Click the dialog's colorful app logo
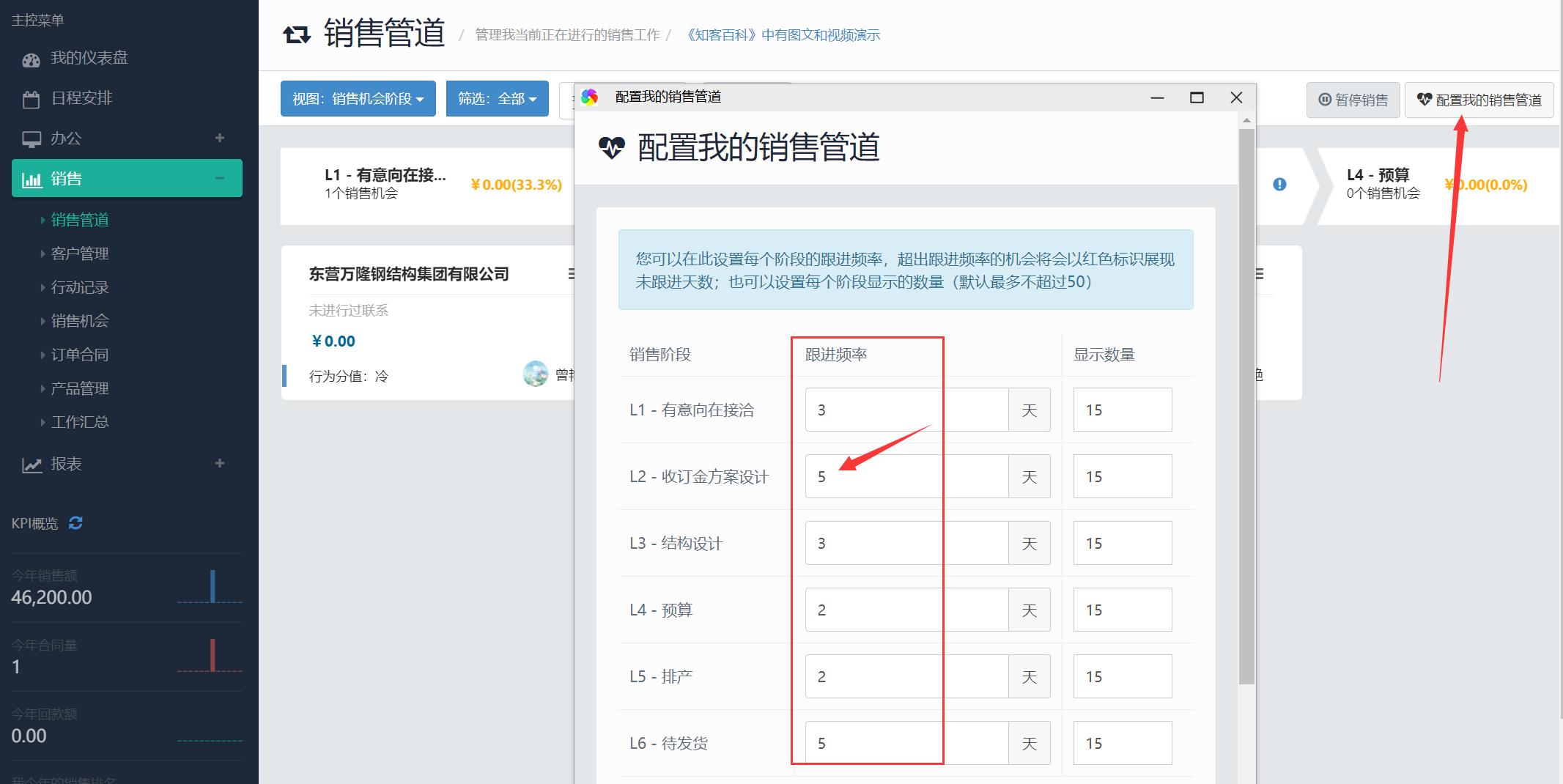Screen dimensions: 1563x784 tap(590, 97)
